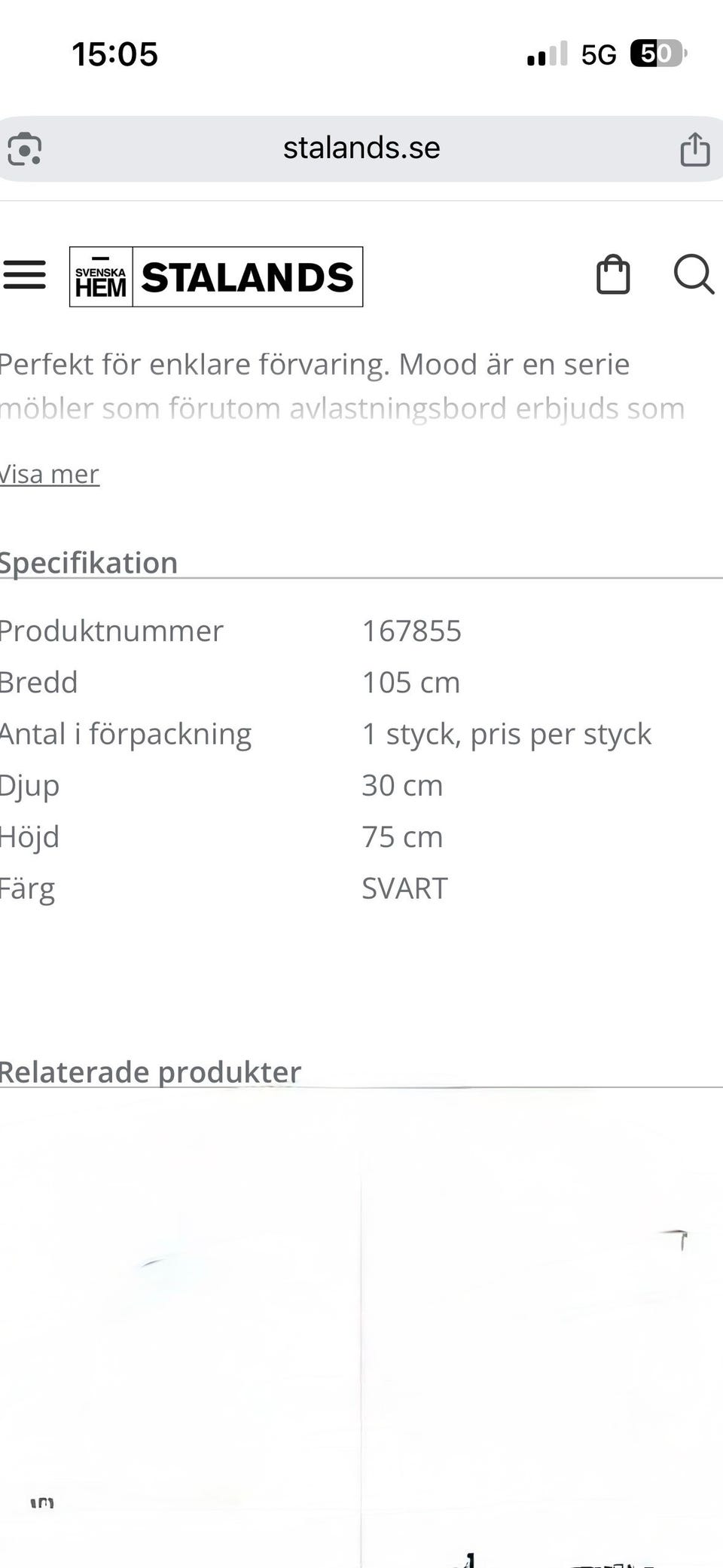The image size is (723, 1568).
Task: Tap the browser share icon
Action: click(694, 148)
